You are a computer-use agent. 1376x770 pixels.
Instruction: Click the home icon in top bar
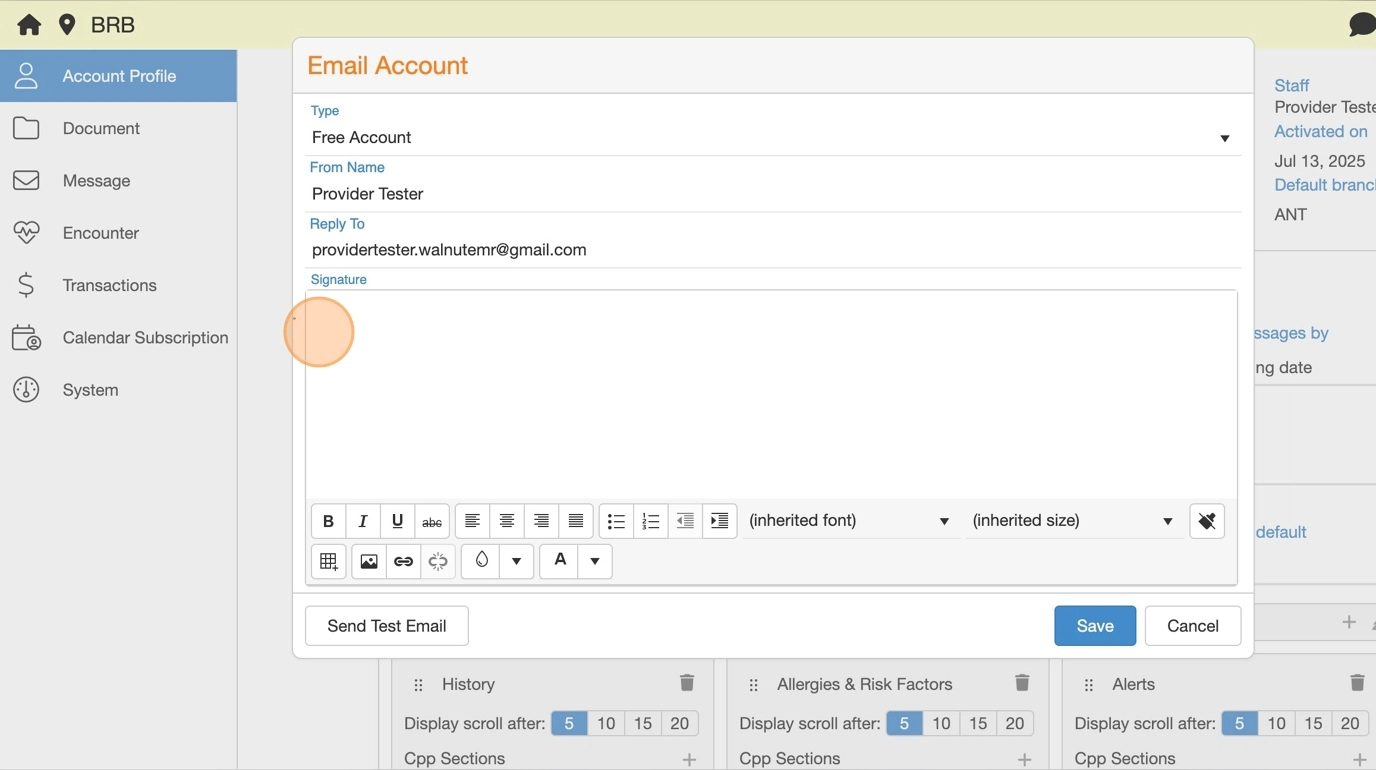coord(29,25)
